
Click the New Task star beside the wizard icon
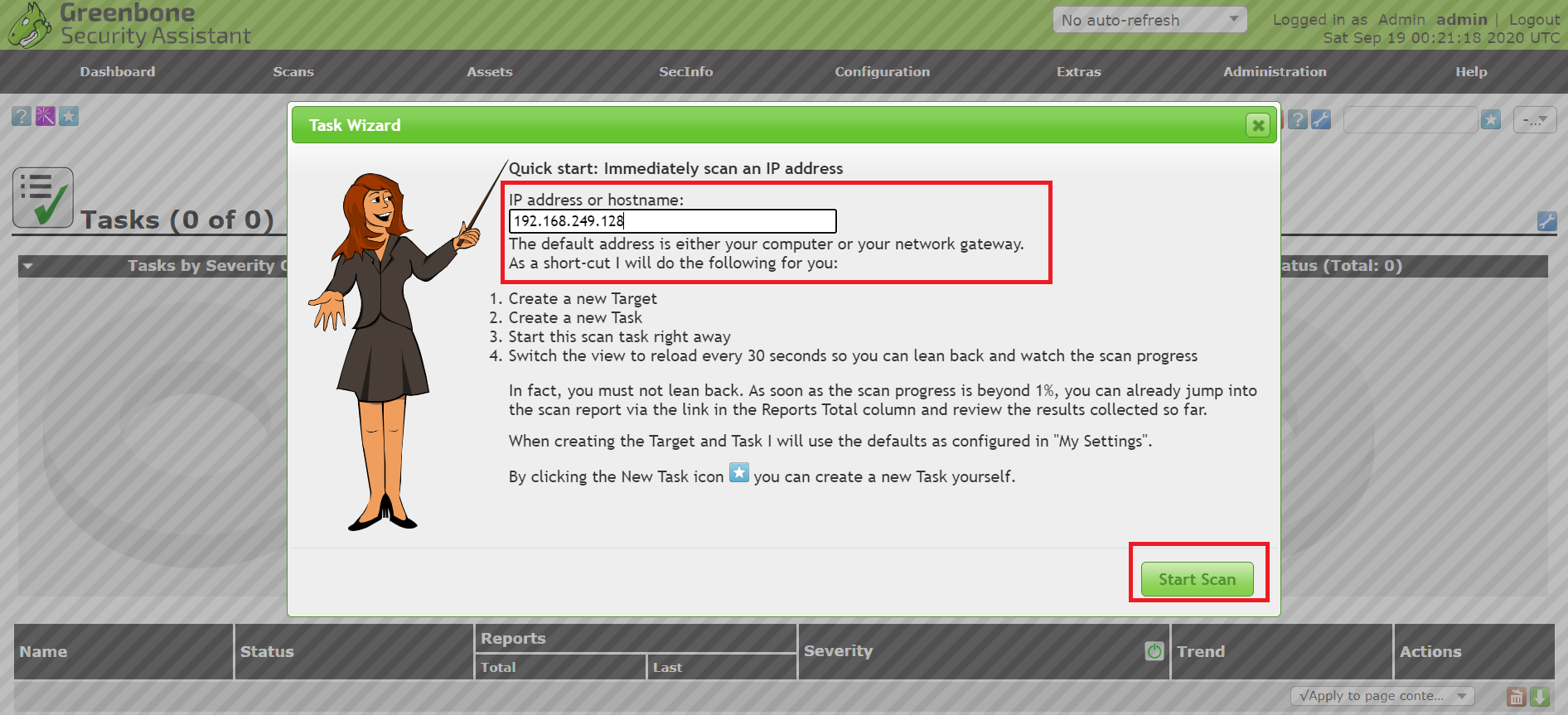[69, 116]
